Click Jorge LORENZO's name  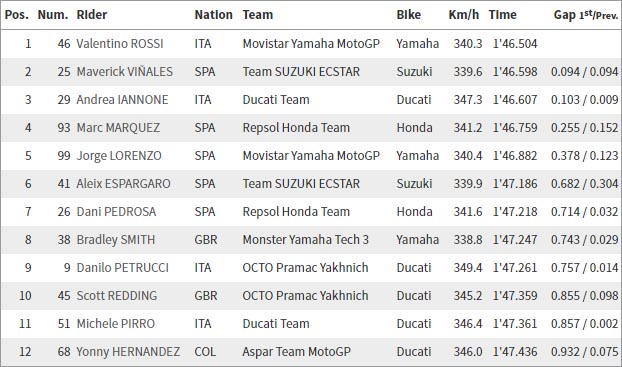[x=119, y=156]
